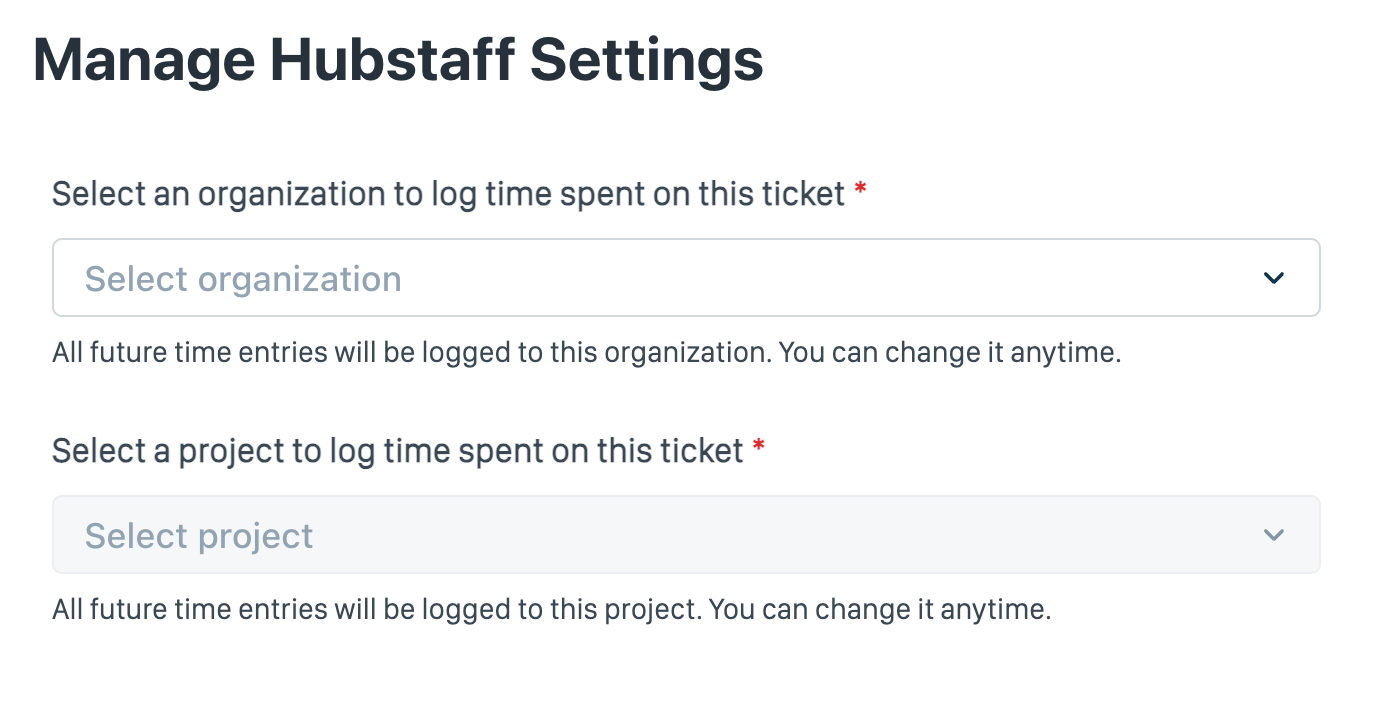Click the red asterisk beside project label

coord(758,449)
